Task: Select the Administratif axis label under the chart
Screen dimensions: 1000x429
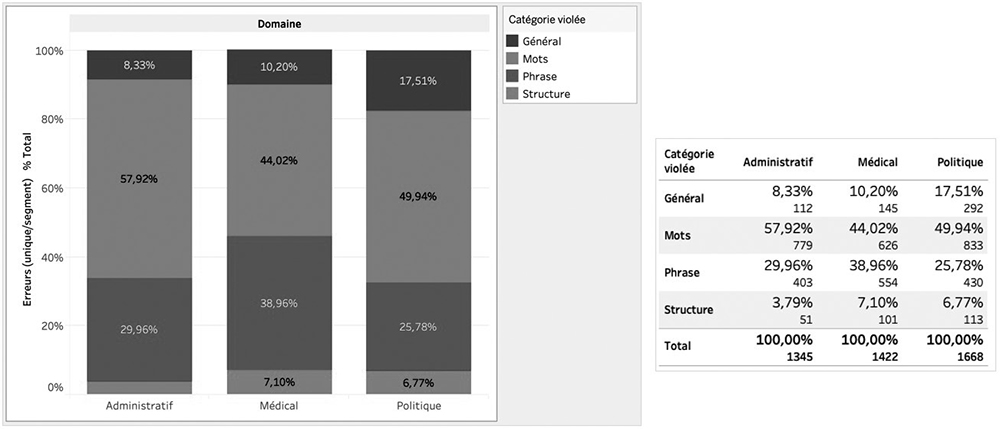Action: pos(139,406)
